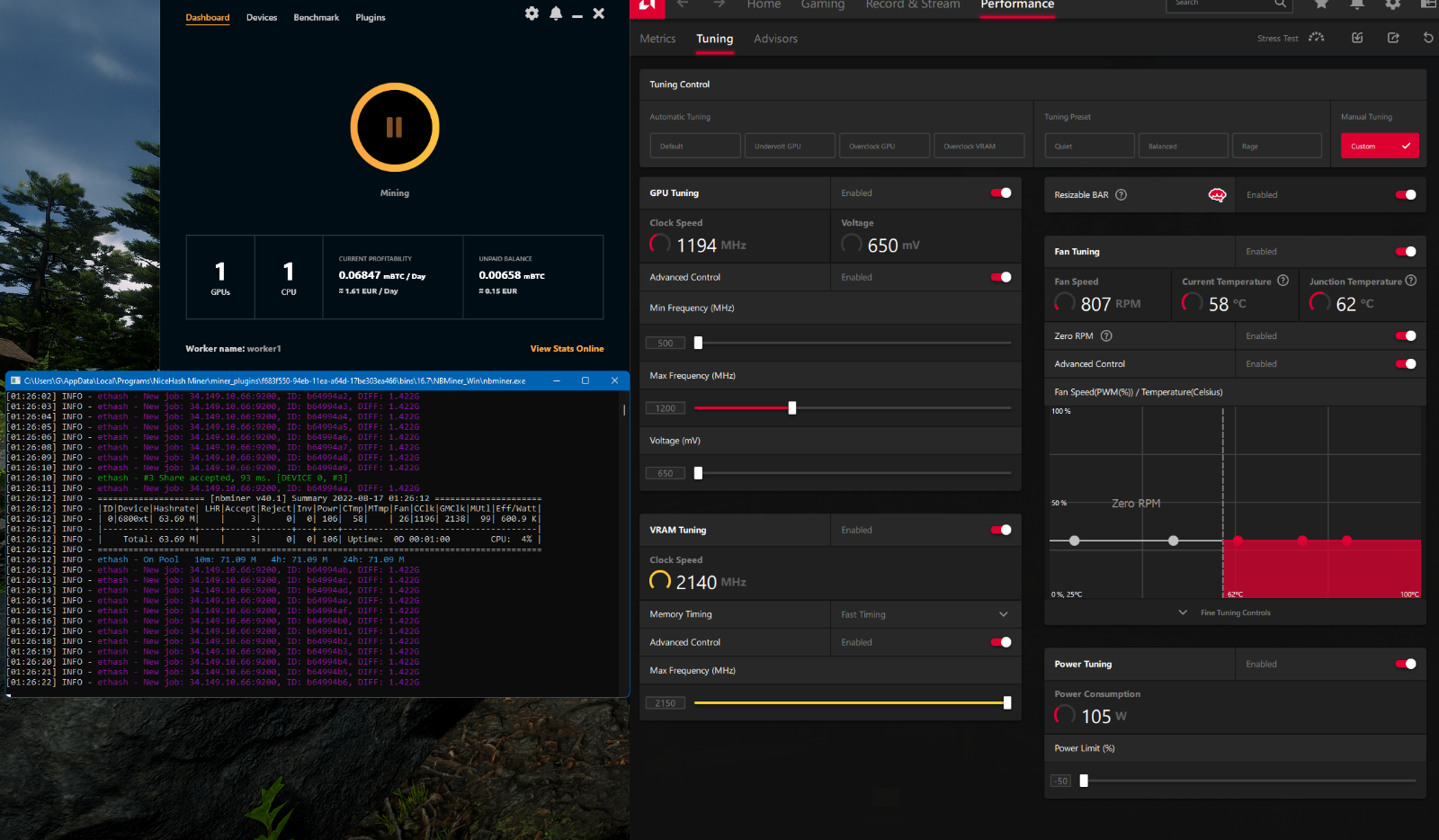Toggle the Resizable BAR switch
This screenshot has width=1439, height=840.
click(1406, 194)
